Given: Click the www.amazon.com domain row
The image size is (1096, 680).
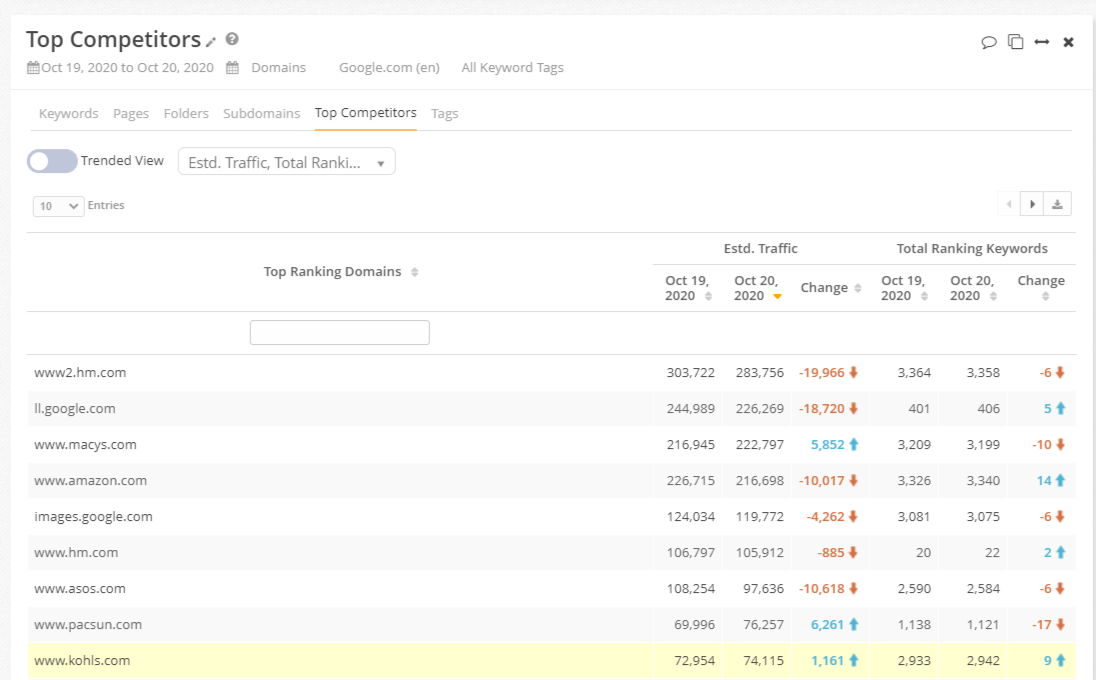Looking at the screenshot, I should click(551, 481).
